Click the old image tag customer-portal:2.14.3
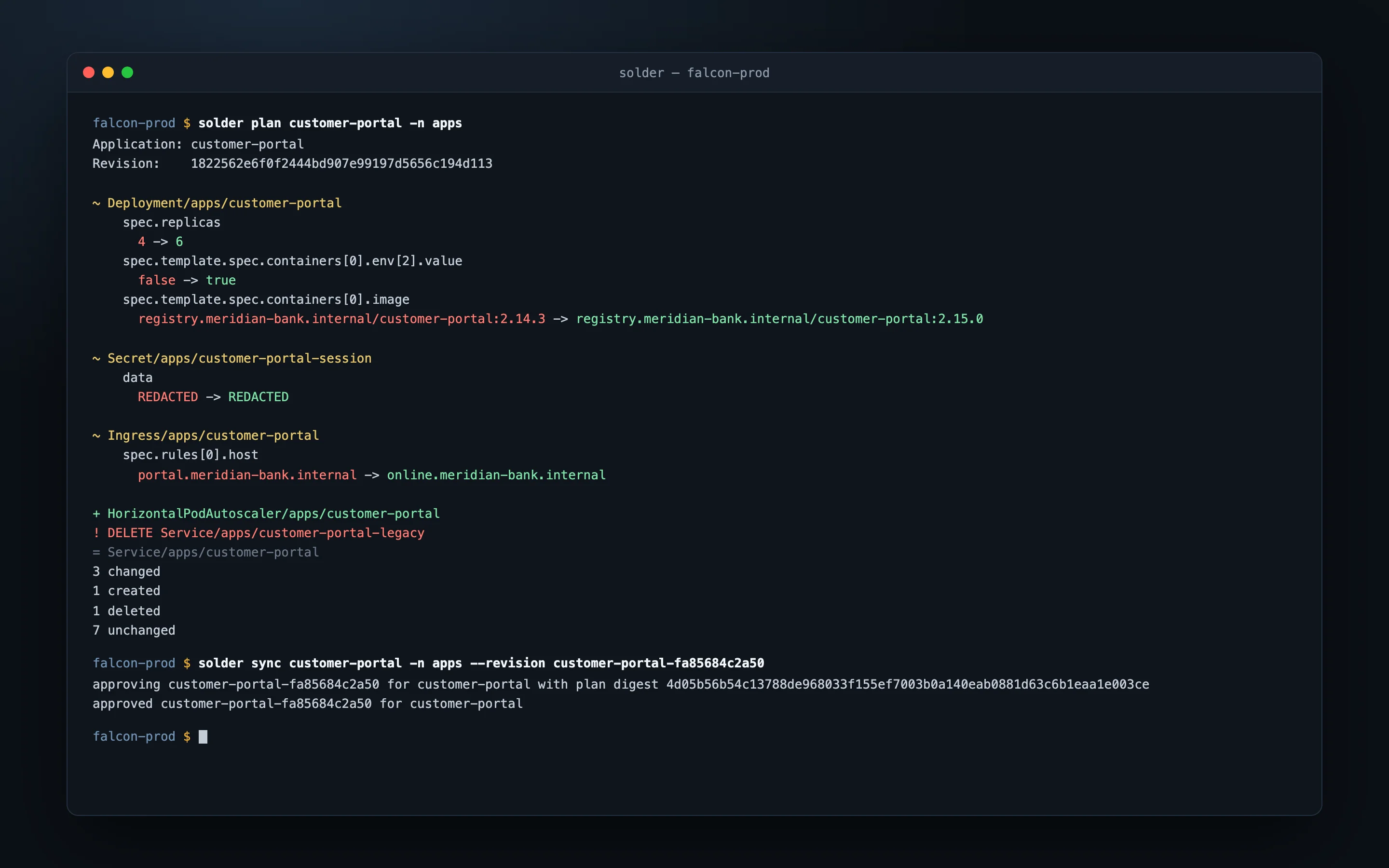 341,319
